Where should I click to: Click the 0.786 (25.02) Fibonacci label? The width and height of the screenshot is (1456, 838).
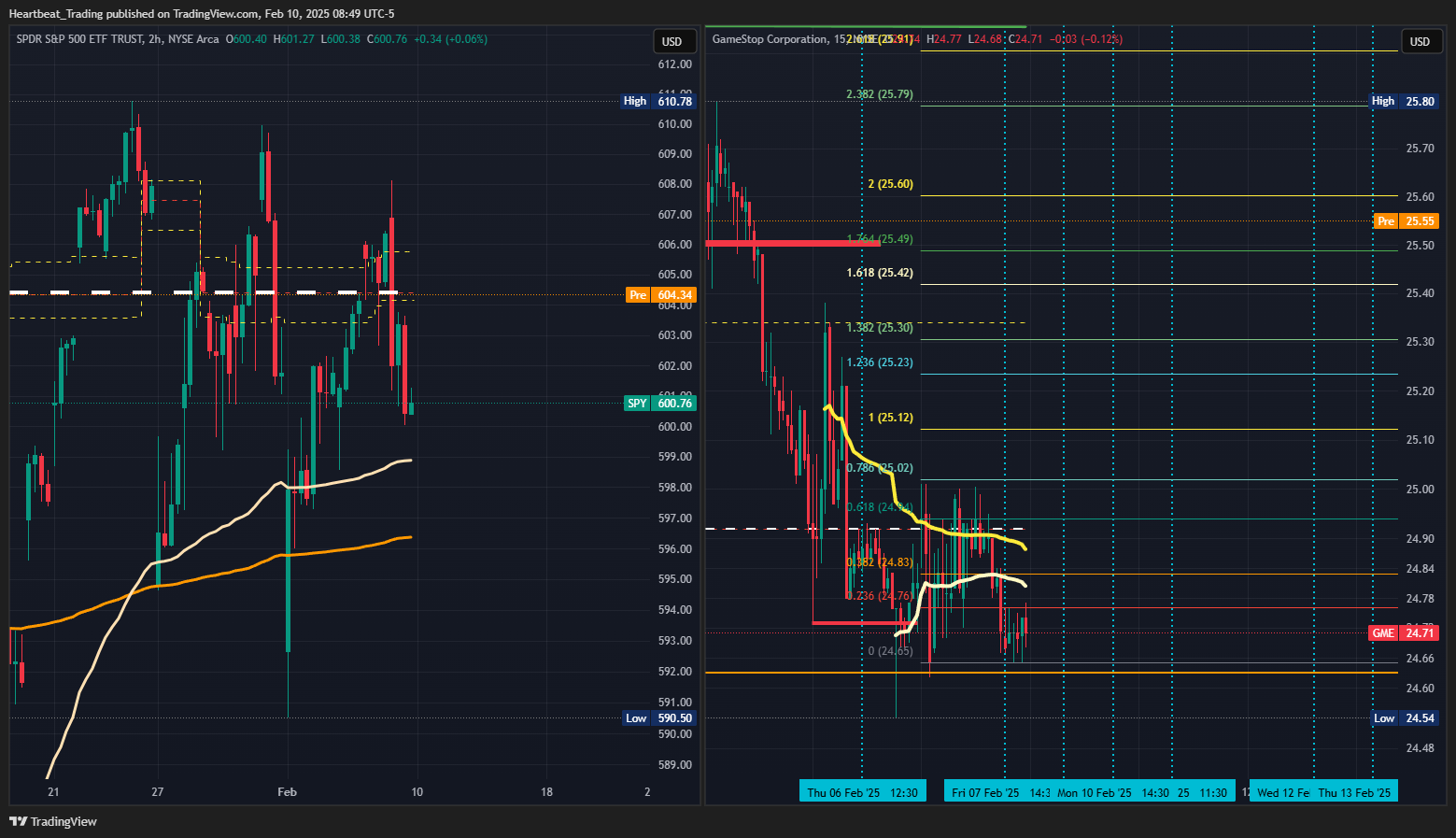(880, 468)
